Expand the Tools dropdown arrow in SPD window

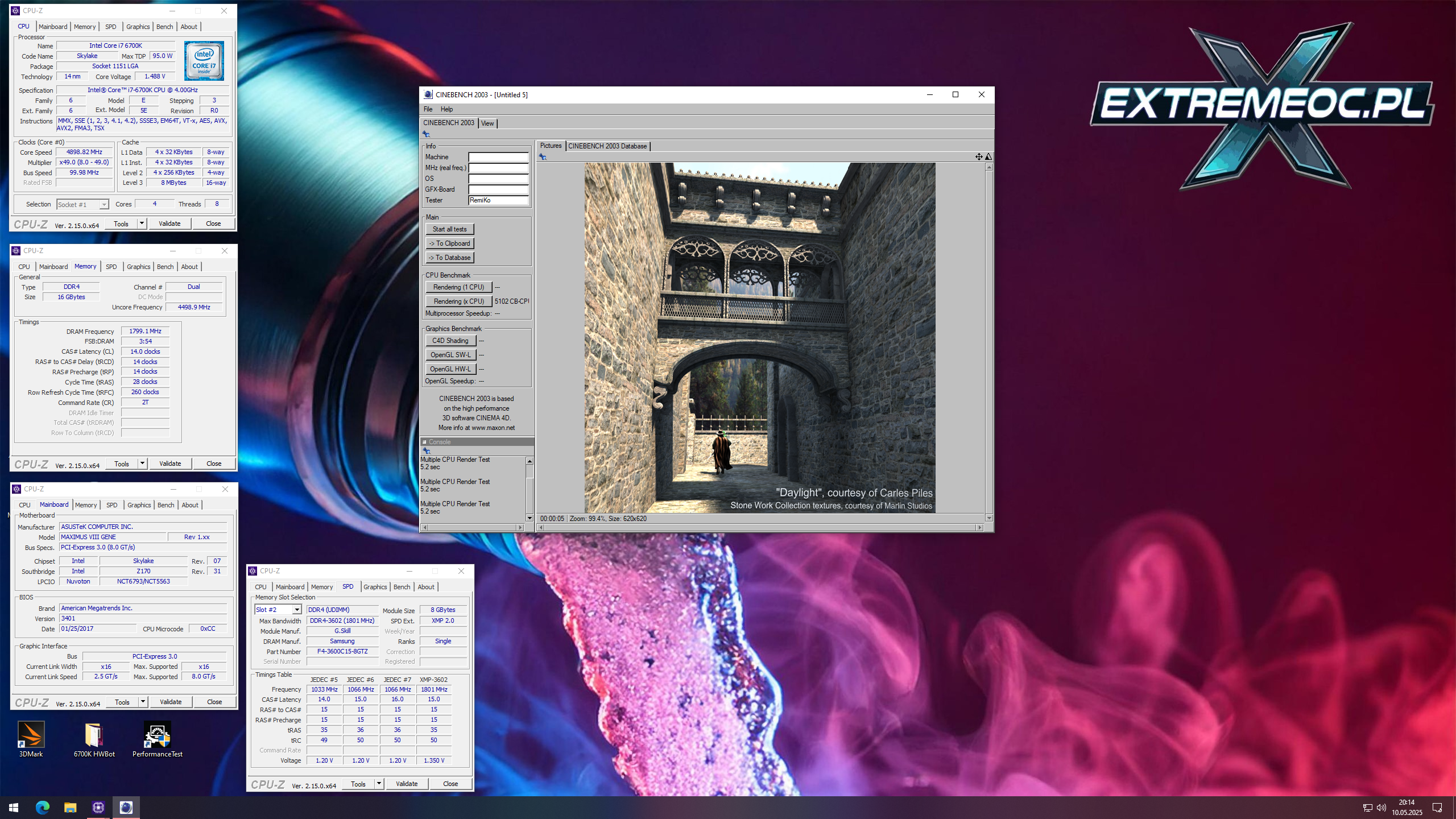click(x=379, y=783)
